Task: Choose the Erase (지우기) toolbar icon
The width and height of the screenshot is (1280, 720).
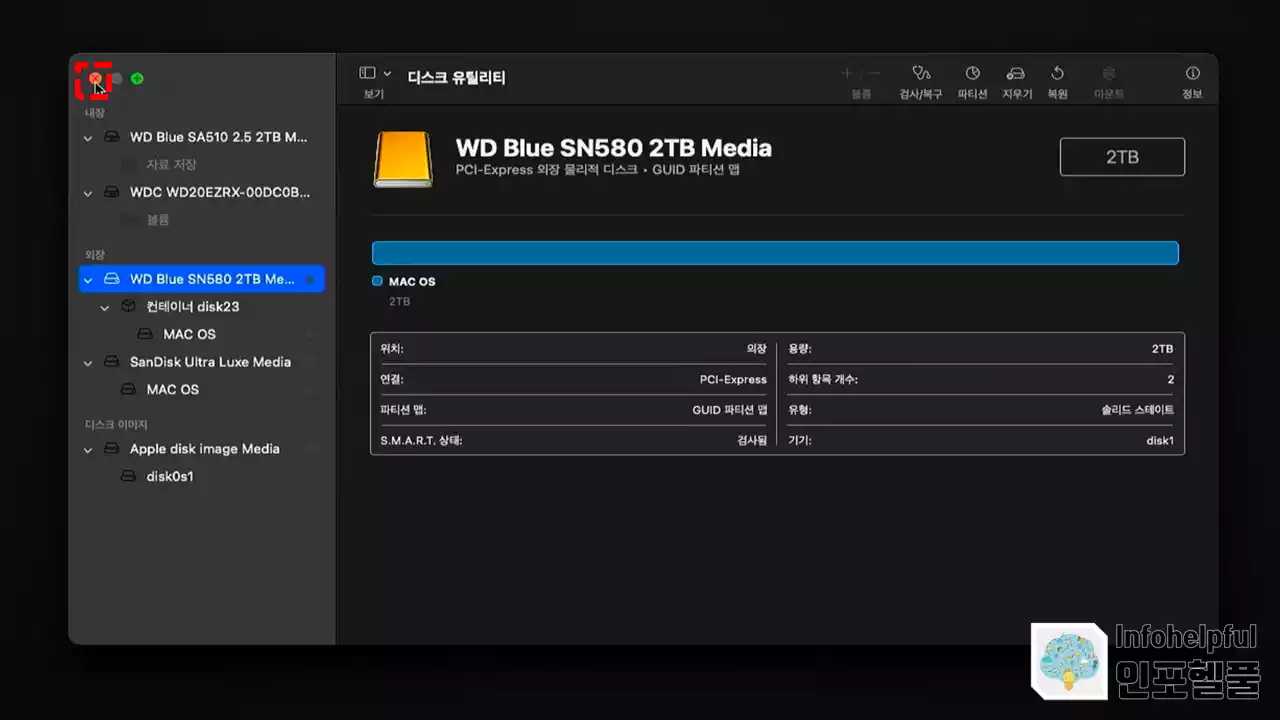Action: coord(1016,74)
